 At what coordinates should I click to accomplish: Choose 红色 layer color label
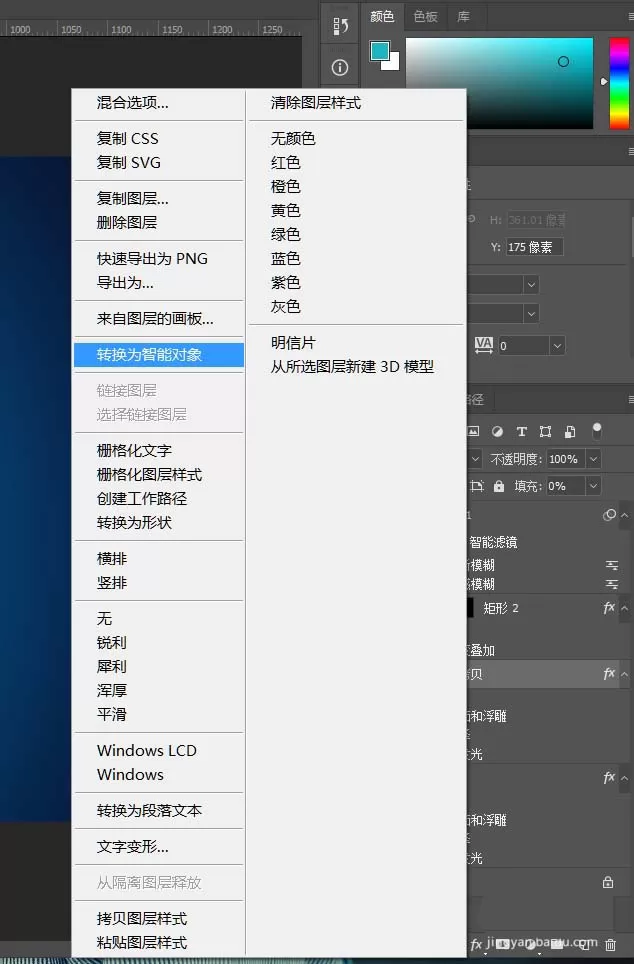click(x=356, y=162)
